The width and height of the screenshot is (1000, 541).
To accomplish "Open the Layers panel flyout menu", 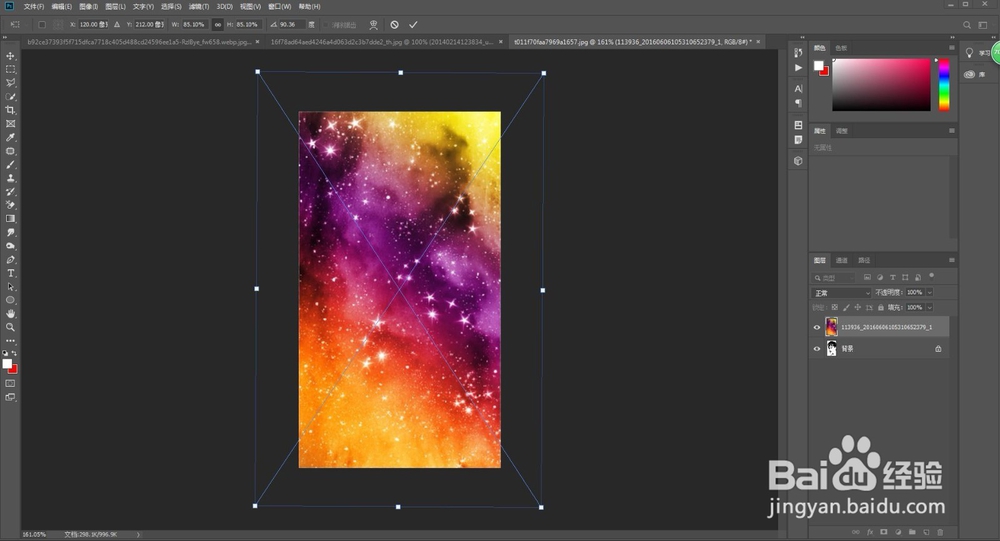I will click(x=952, y=260).
